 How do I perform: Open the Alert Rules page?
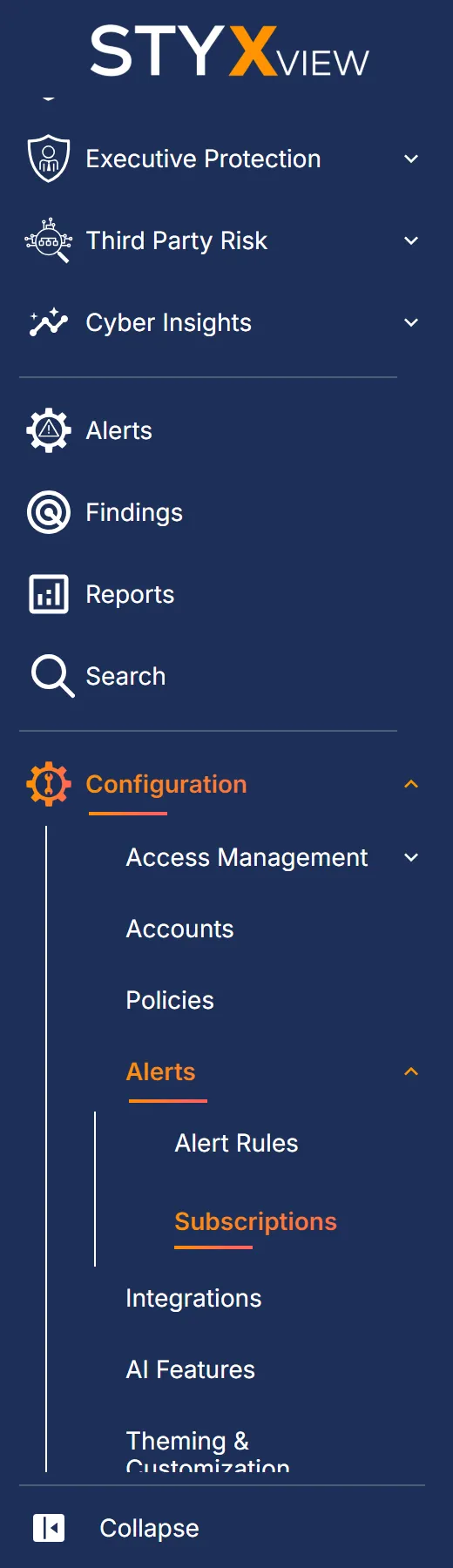click(236, 1143)
